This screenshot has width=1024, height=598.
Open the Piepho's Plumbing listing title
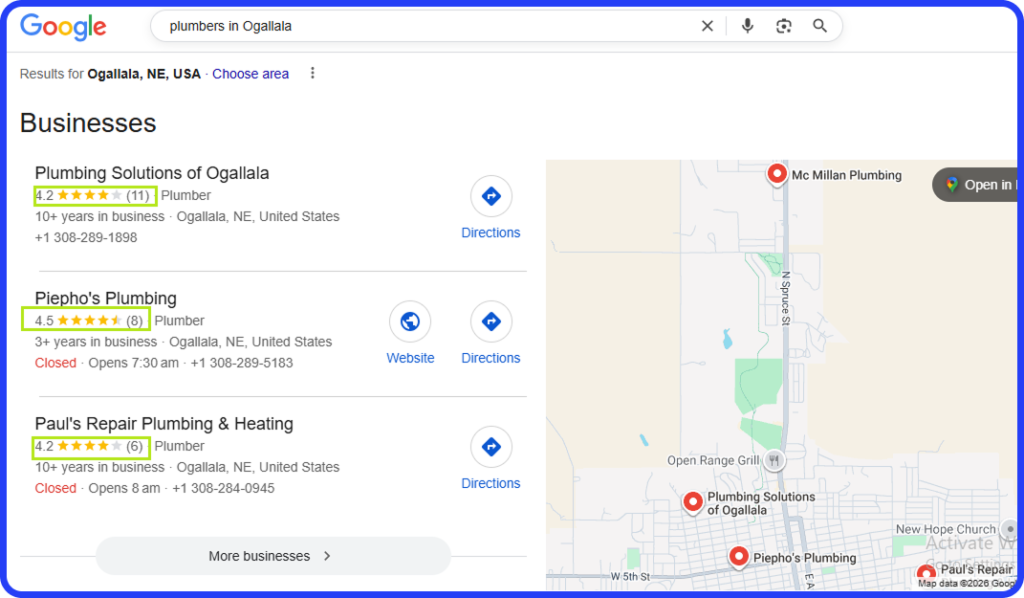click(106, 298)
